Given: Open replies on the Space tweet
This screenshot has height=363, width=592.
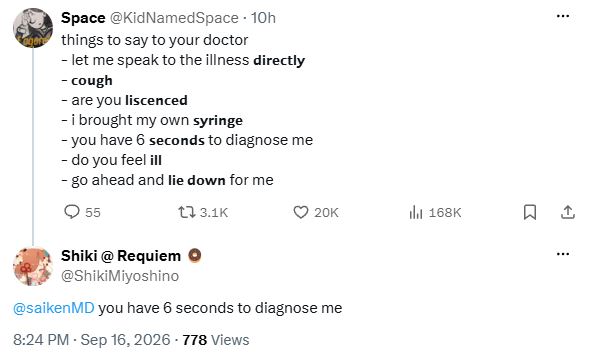Looking at the screenshot, I should (x=72, y=212).
